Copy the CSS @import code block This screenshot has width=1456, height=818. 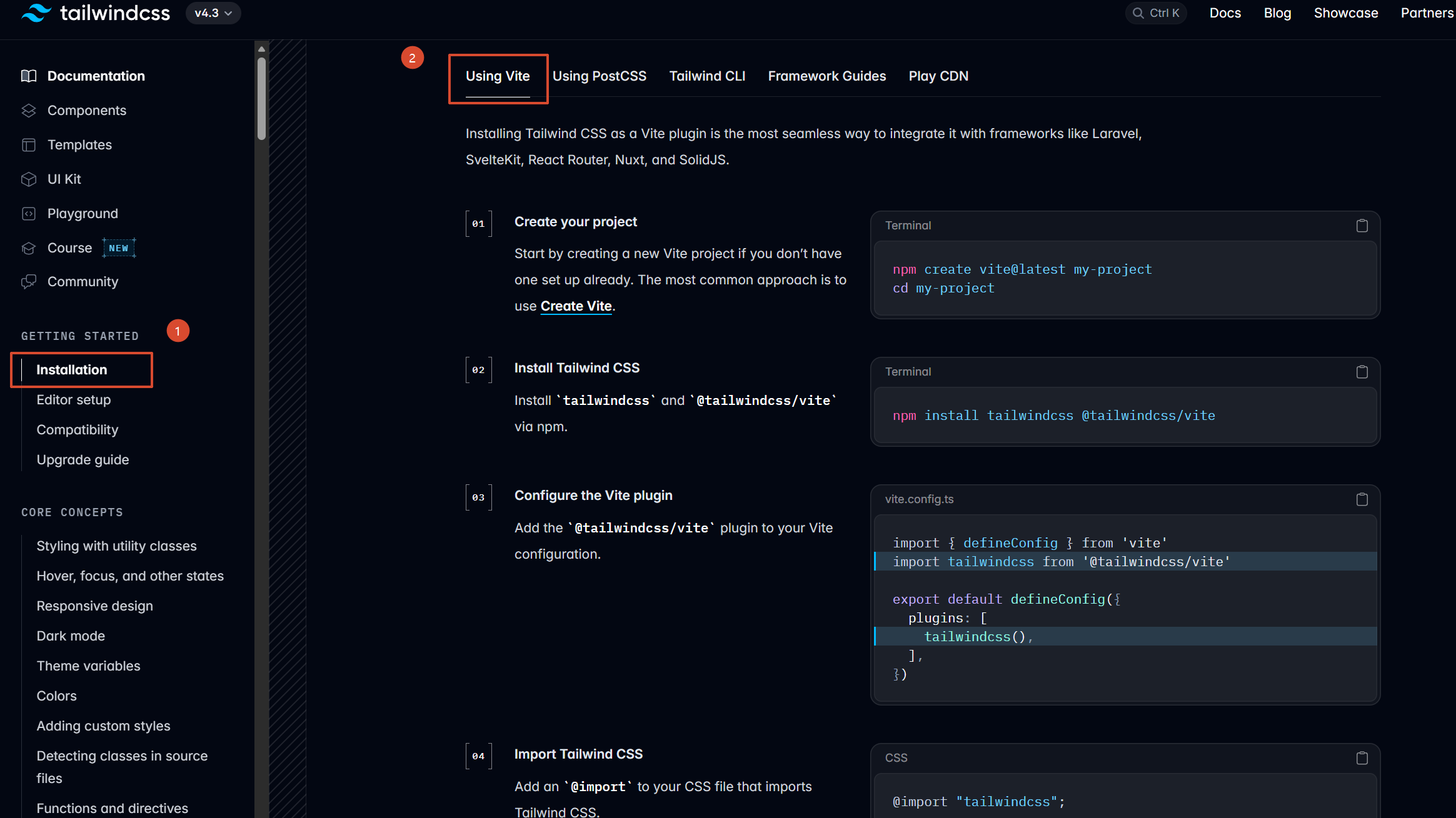pyautogui.click(x=1362, y=758)
